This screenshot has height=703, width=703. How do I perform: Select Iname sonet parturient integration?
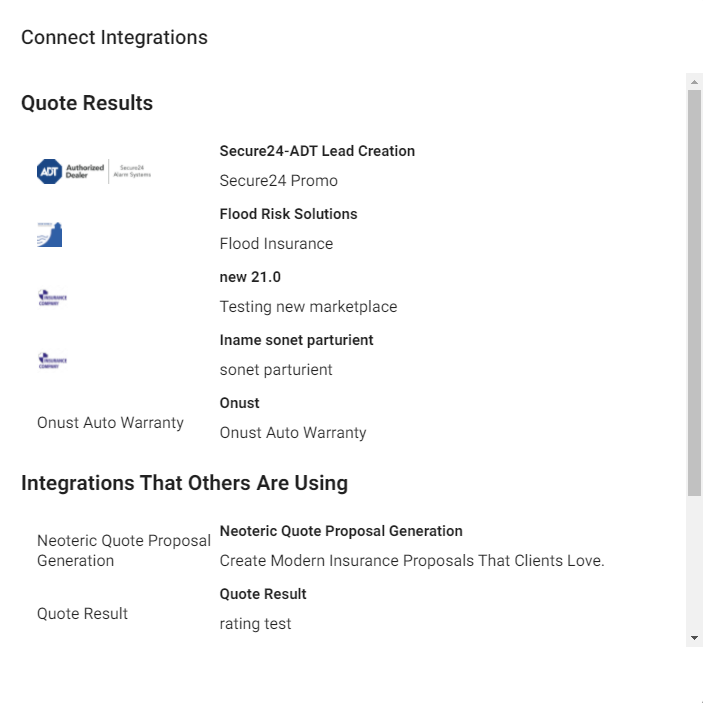[x=296, y=340]
